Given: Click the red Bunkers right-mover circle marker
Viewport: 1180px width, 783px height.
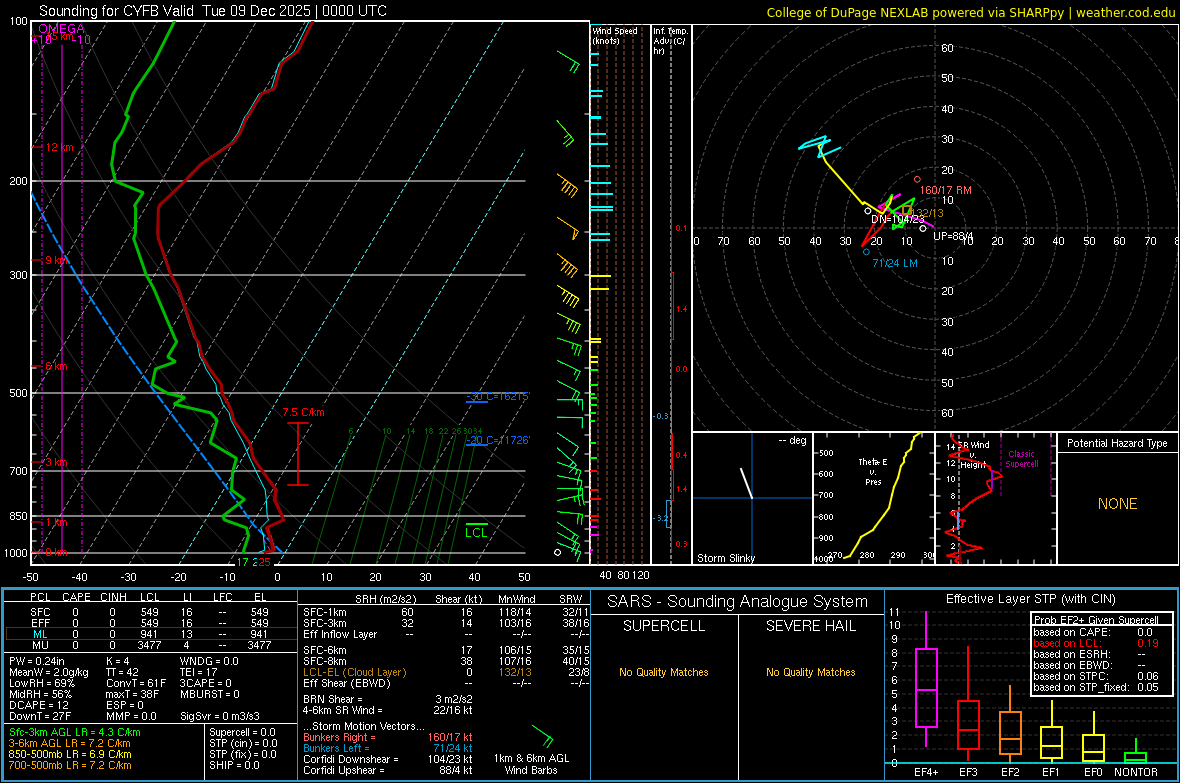Looking at the screenshot, I should click(x=917, y=179).
